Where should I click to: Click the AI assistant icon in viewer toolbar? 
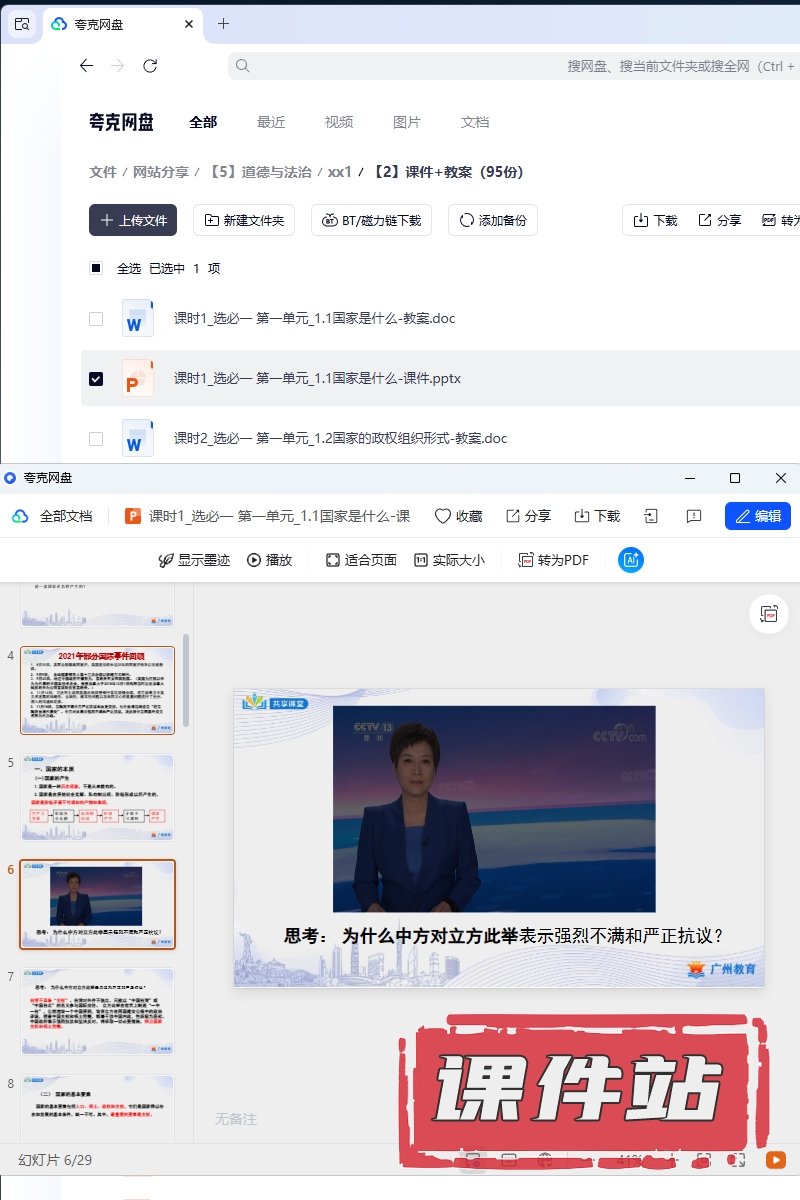tap(631, 560)
